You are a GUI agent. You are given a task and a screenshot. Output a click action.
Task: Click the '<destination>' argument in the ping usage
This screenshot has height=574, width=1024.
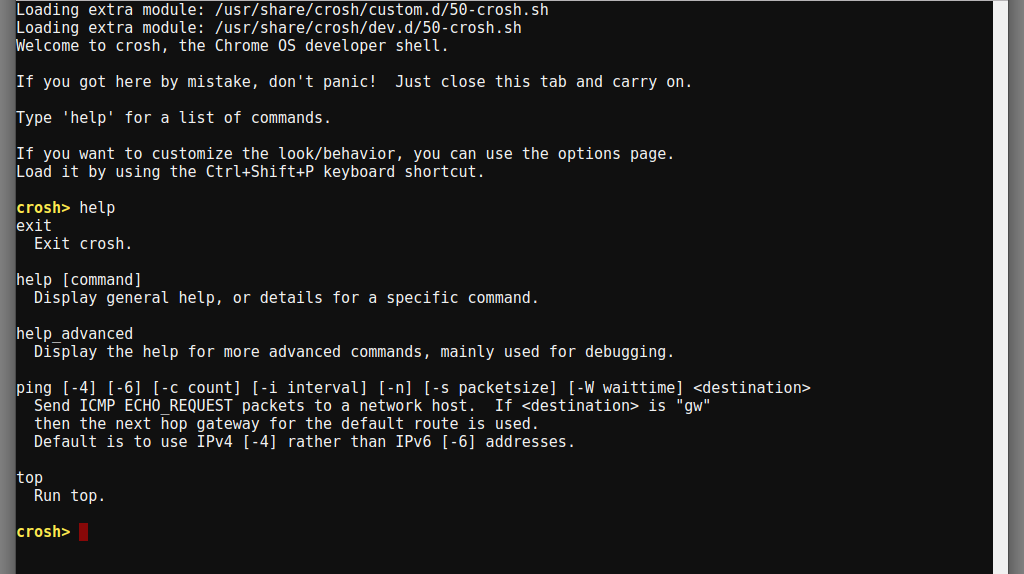752,388
